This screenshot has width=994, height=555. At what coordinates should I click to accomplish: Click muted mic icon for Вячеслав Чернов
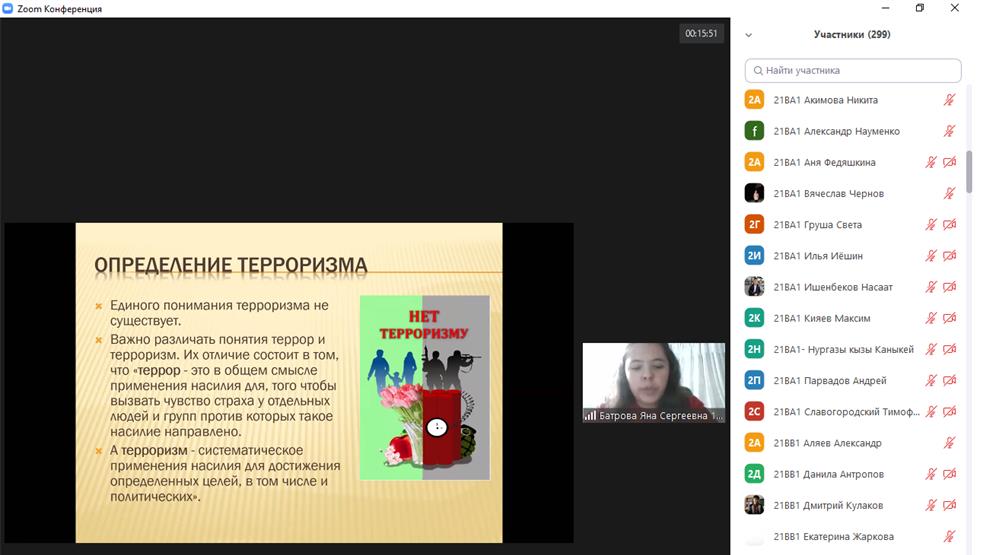[x=949, y=193]
